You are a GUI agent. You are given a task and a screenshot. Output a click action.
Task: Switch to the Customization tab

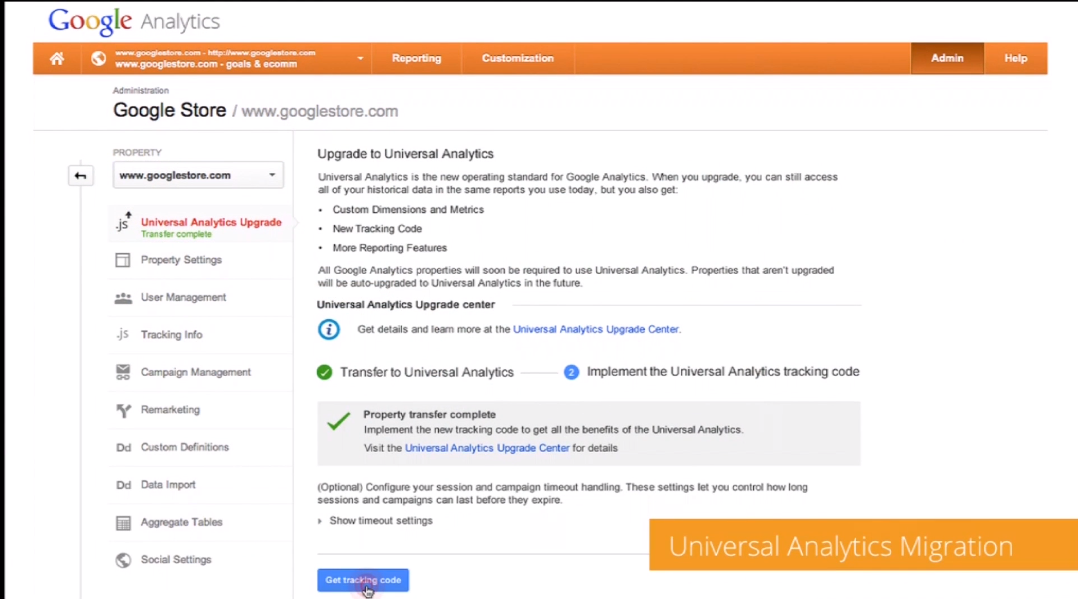click(x=517, y=58)
